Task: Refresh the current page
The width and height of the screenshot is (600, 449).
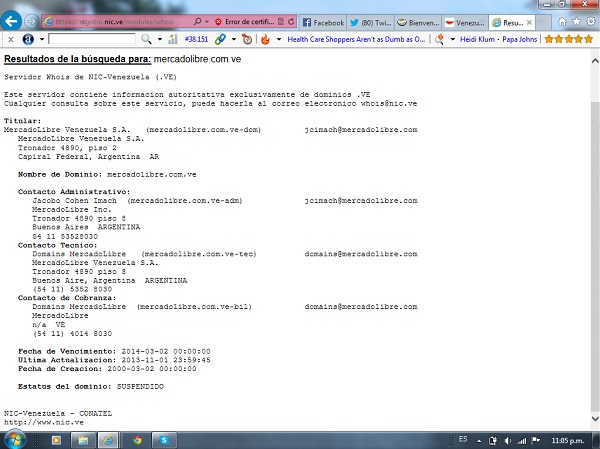Action: pyautogui.click(x=291, y=22)
